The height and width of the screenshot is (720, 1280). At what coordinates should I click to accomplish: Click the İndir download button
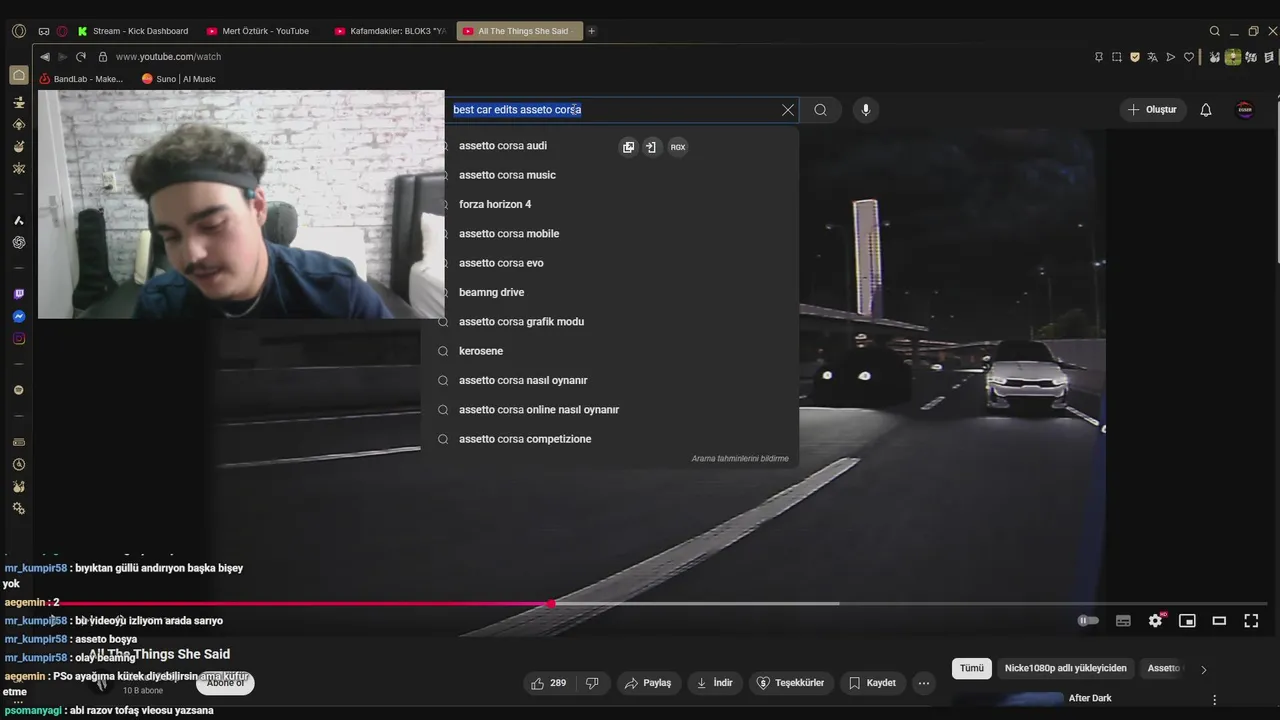(x=715, y=683)
